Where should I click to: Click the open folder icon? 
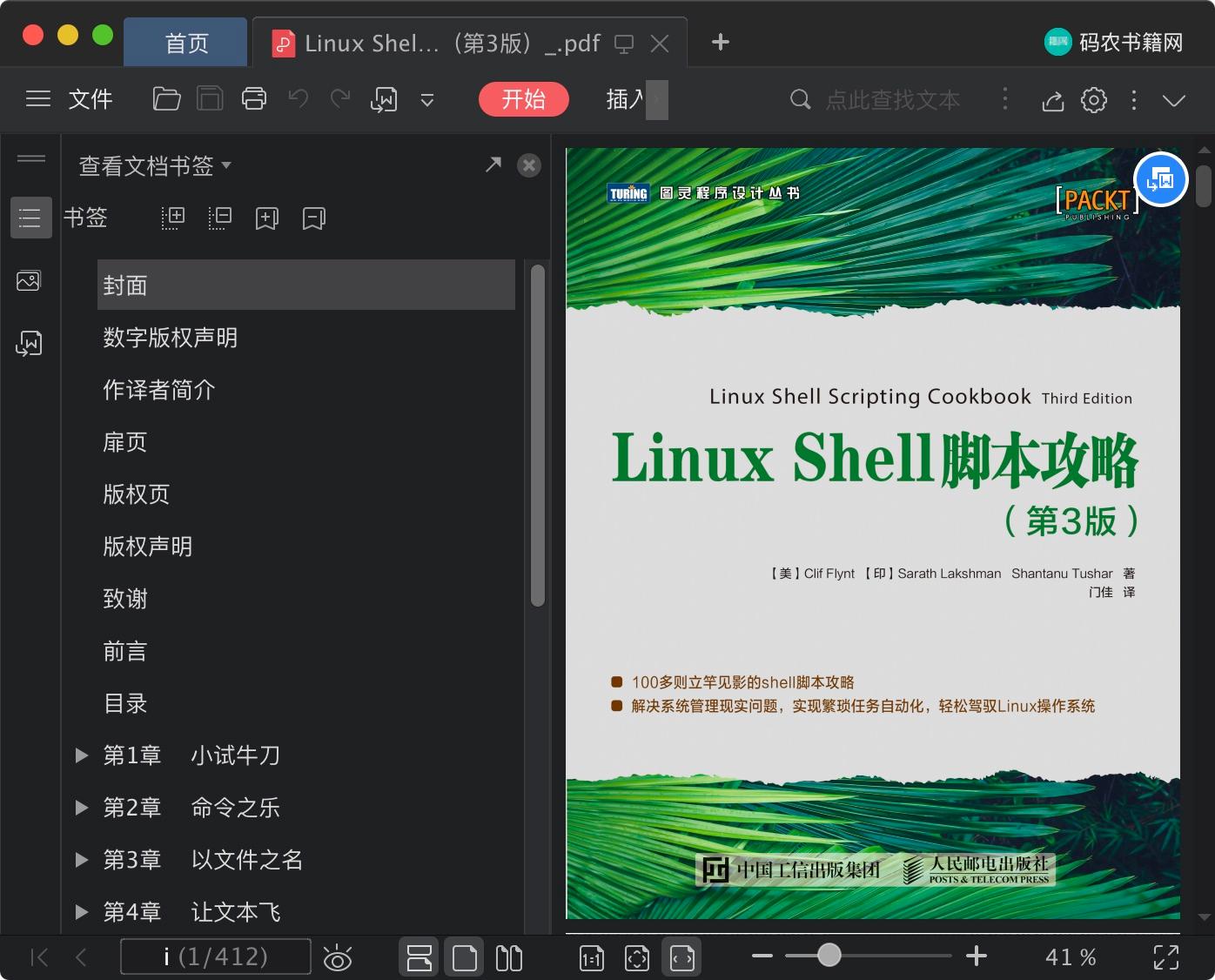[166, 99]
